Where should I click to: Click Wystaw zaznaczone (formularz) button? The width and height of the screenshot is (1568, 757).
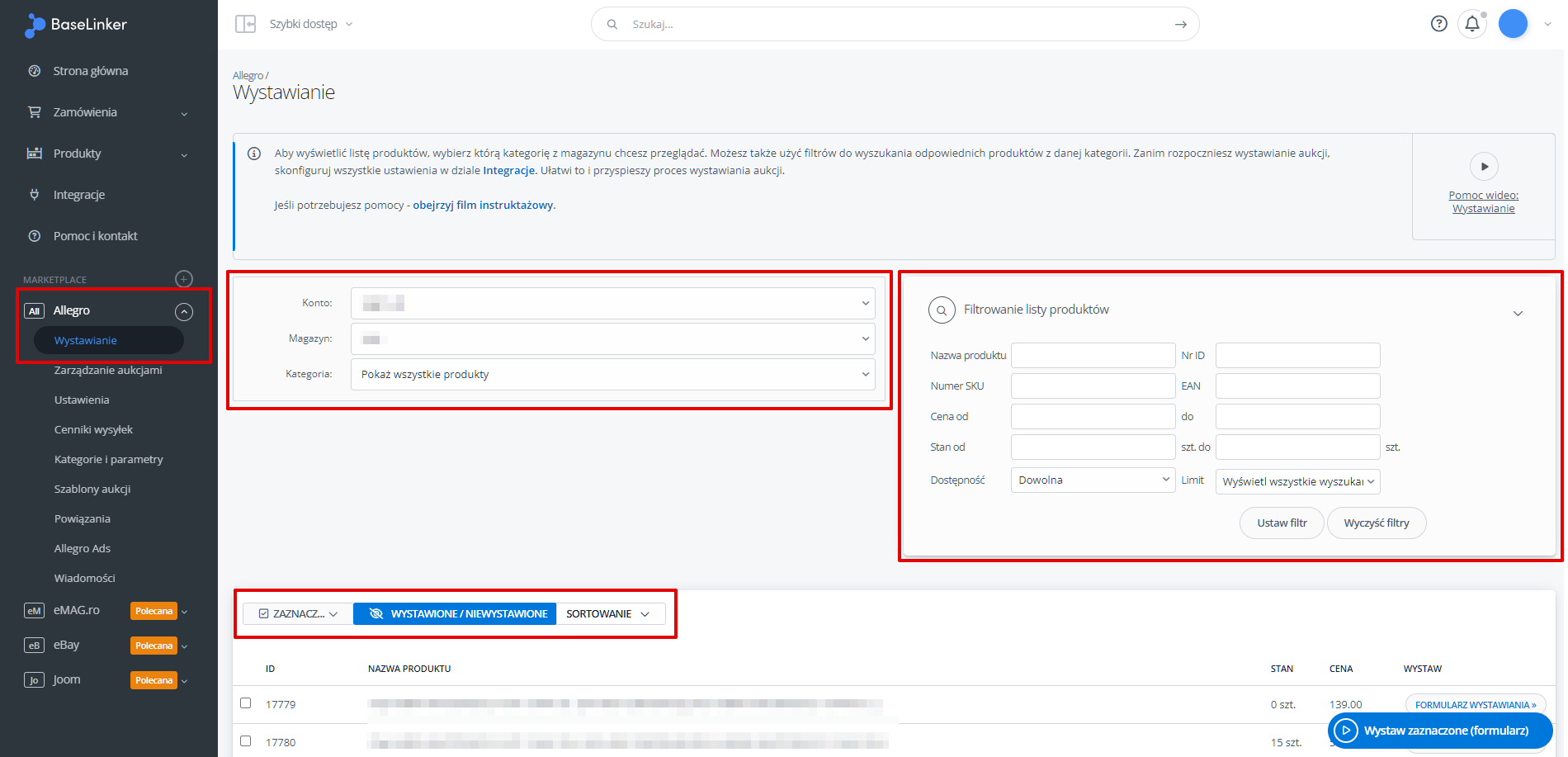click(x=1440, y=731)
